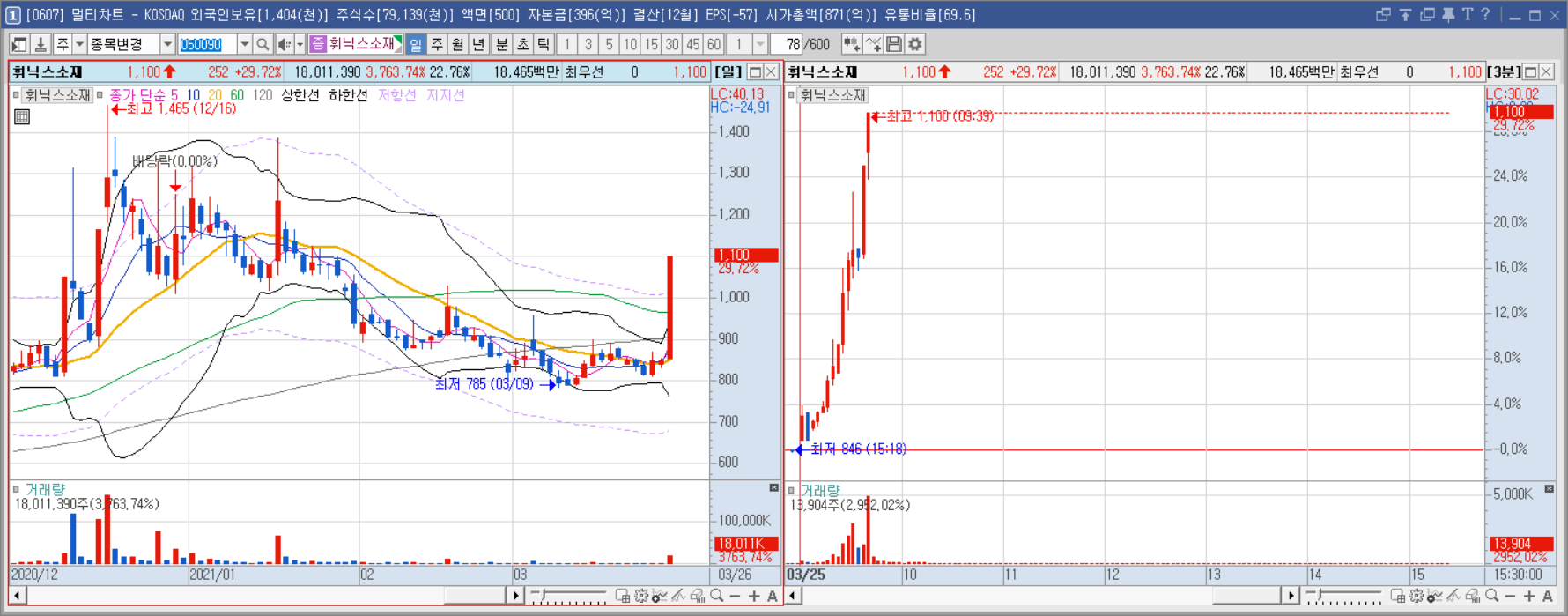The height and width of the screenshot is (616, 1568).
Task: Click the overlapping-windows icon left of the title bar pin
Action: tap(1427, 14)
